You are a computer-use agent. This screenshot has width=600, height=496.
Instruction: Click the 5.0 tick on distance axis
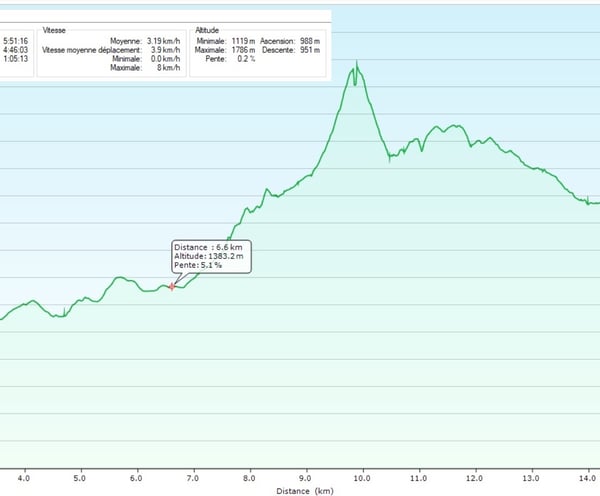tap(80, 478)
